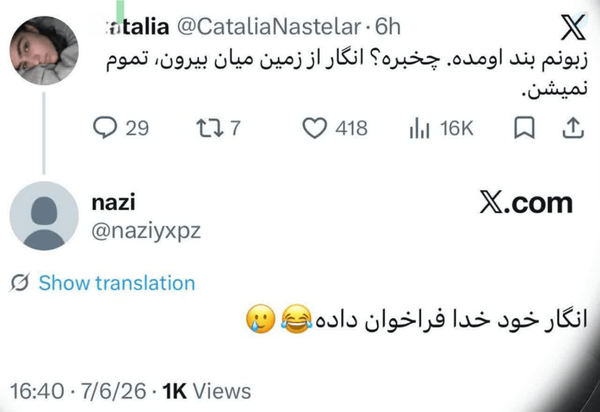Click the 418 likes count
Image resolution: width=600 pixels, height=412 pixels.
[x=351, y=128]
